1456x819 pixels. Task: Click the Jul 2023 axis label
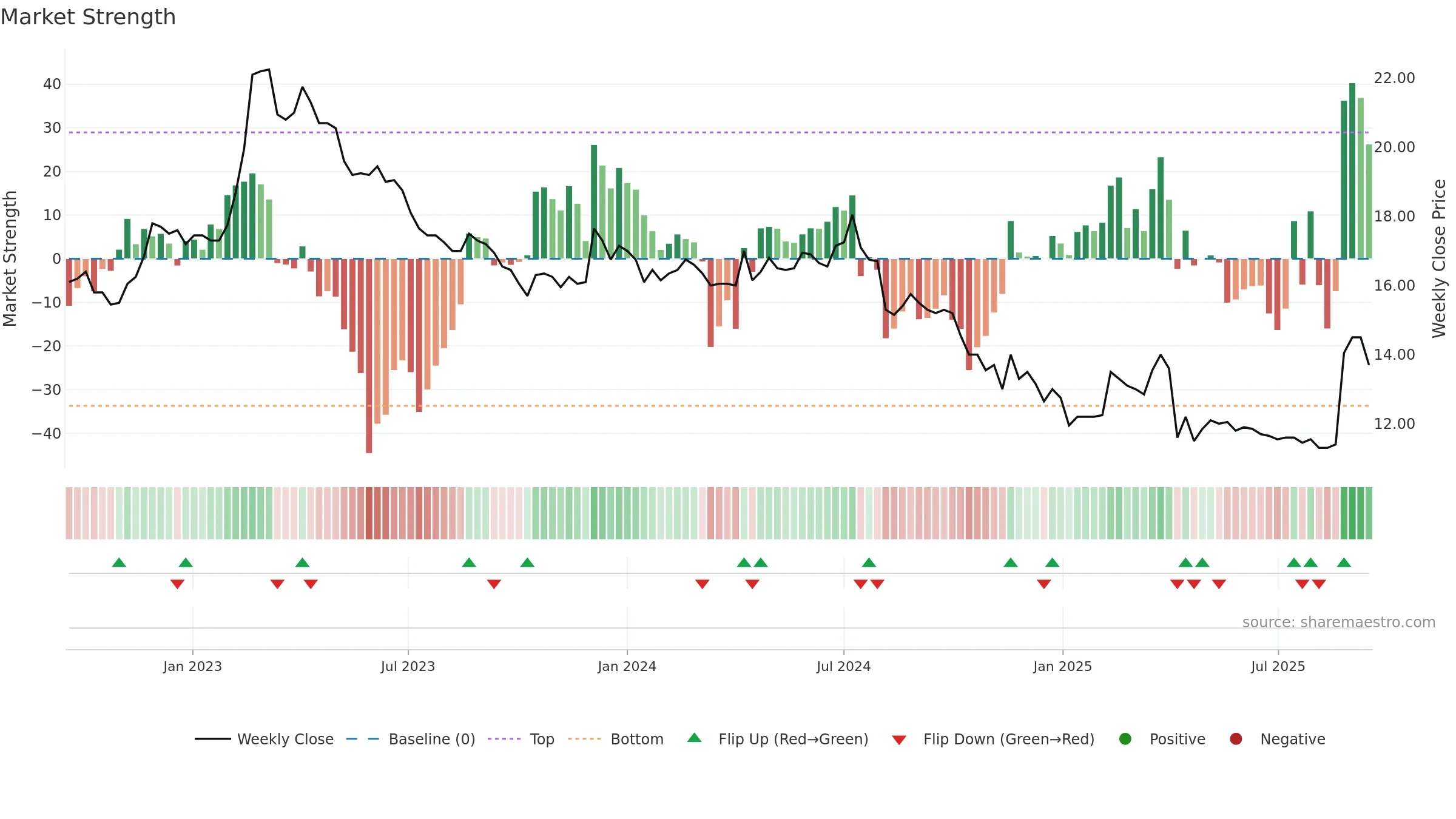pos(408,667)
